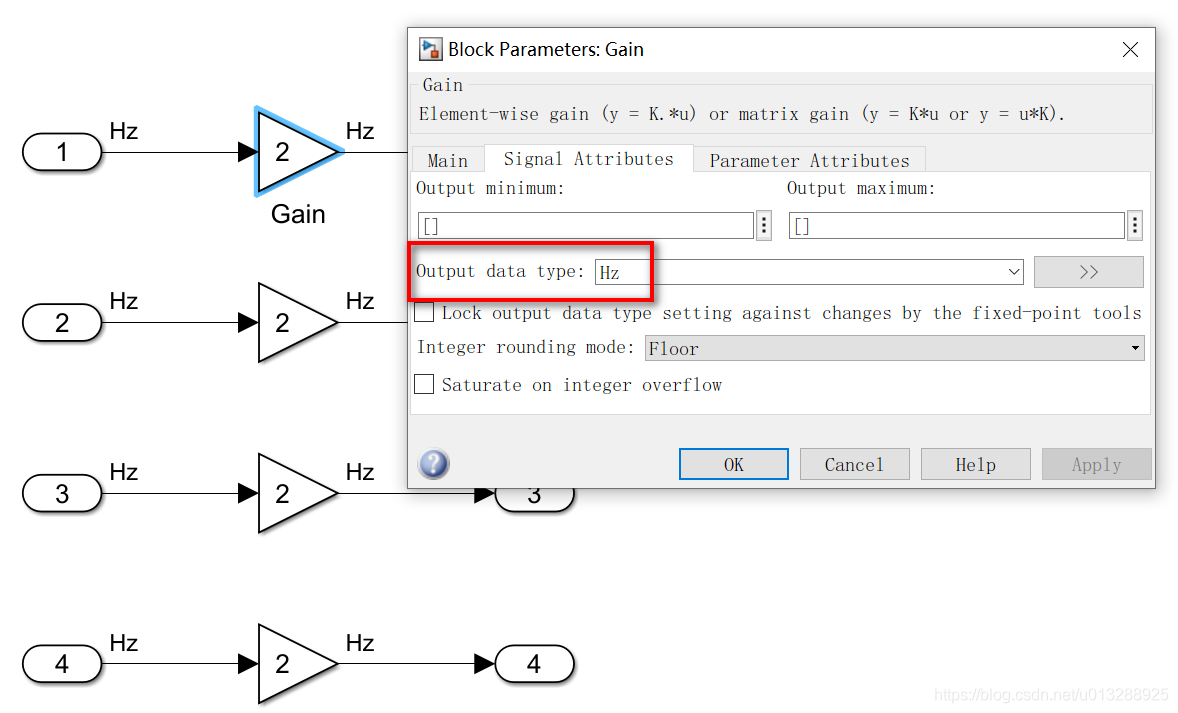Switch to the Main tab

tap(447, 160)
